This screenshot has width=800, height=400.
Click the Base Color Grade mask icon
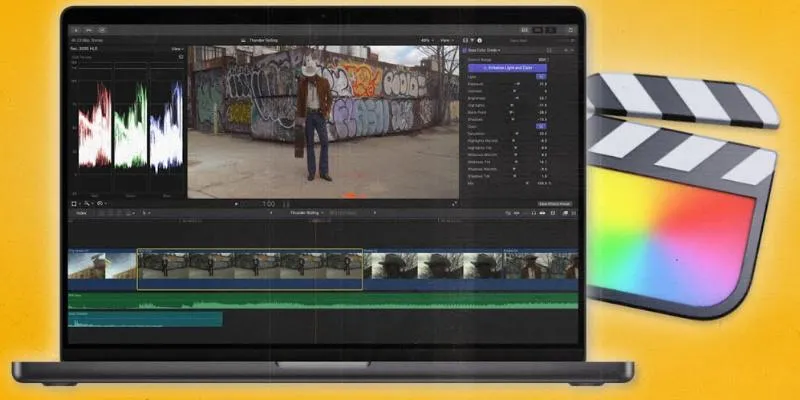coord(549,51)
